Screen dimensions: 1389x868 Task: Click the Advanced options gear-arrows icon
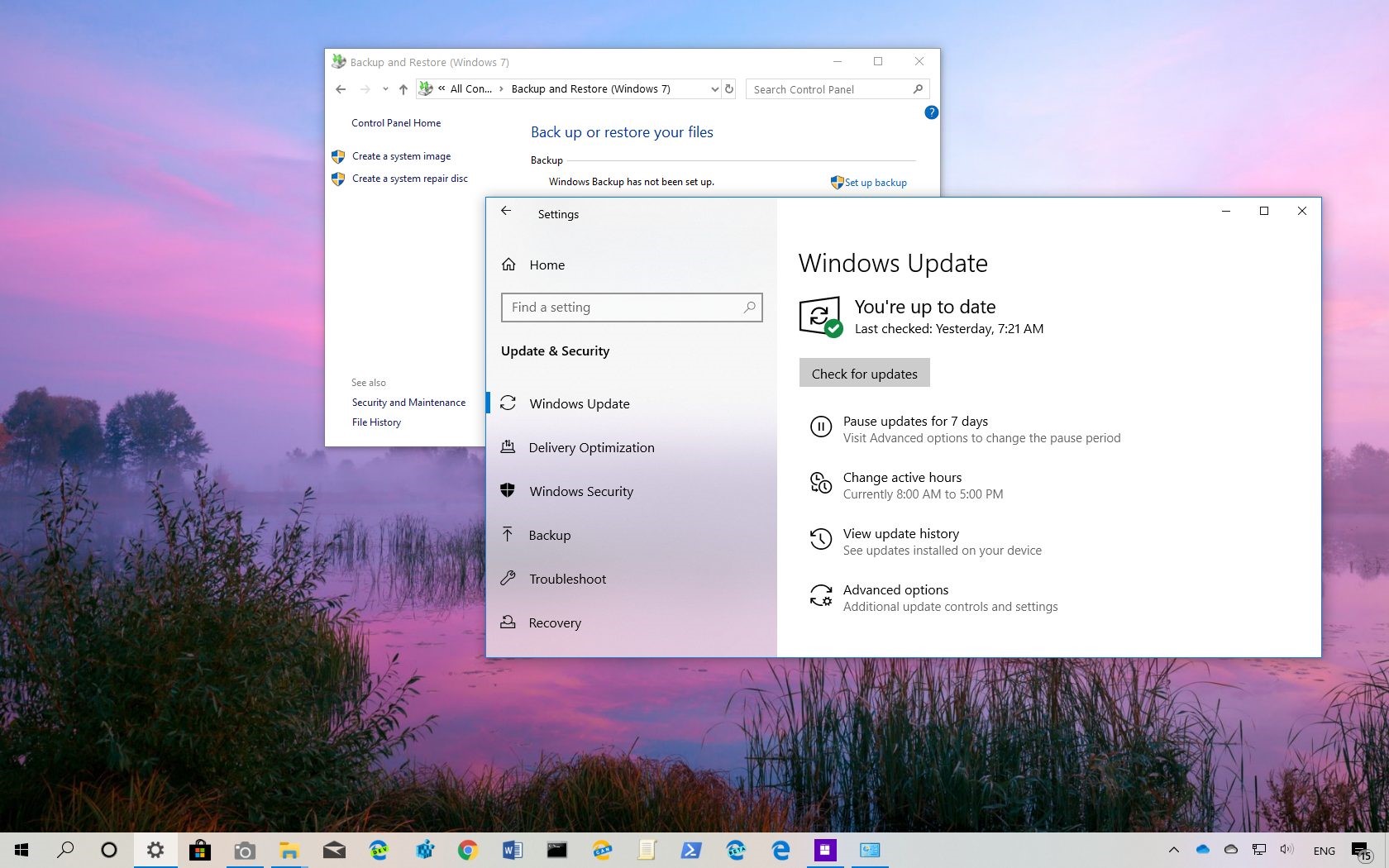click(820, 596)
